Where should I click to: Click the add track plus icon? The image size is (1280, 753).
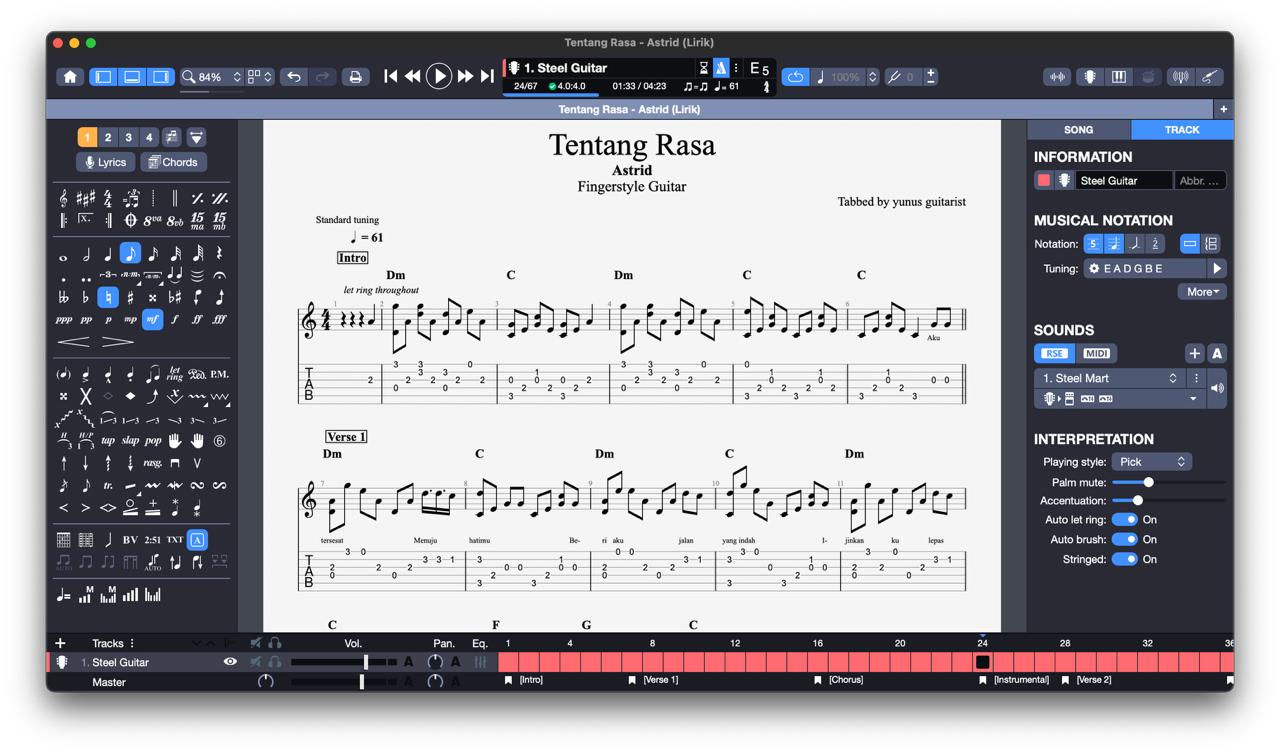tap(60, 643)
